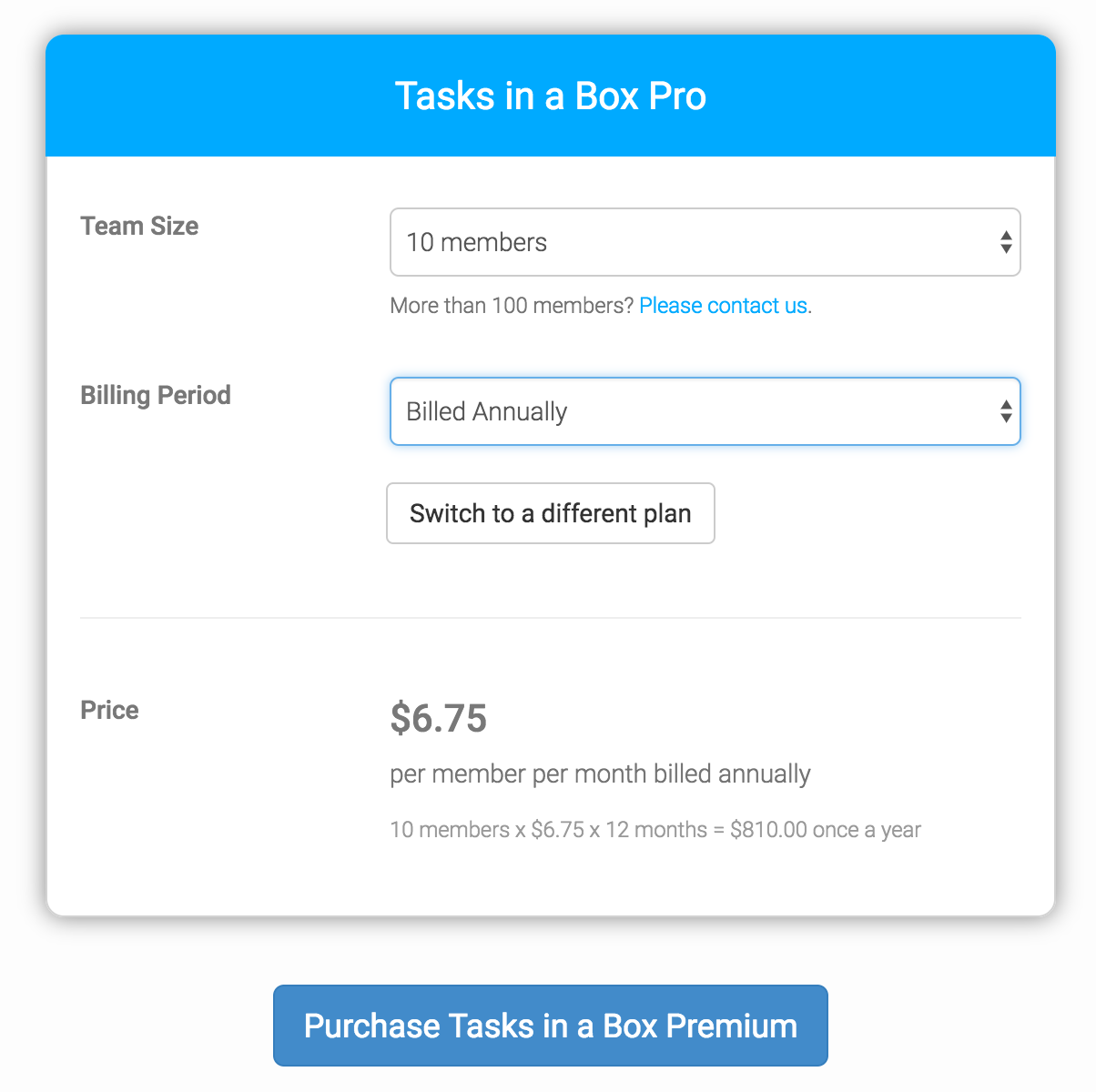Click the Price label

(x=109, y=710)
